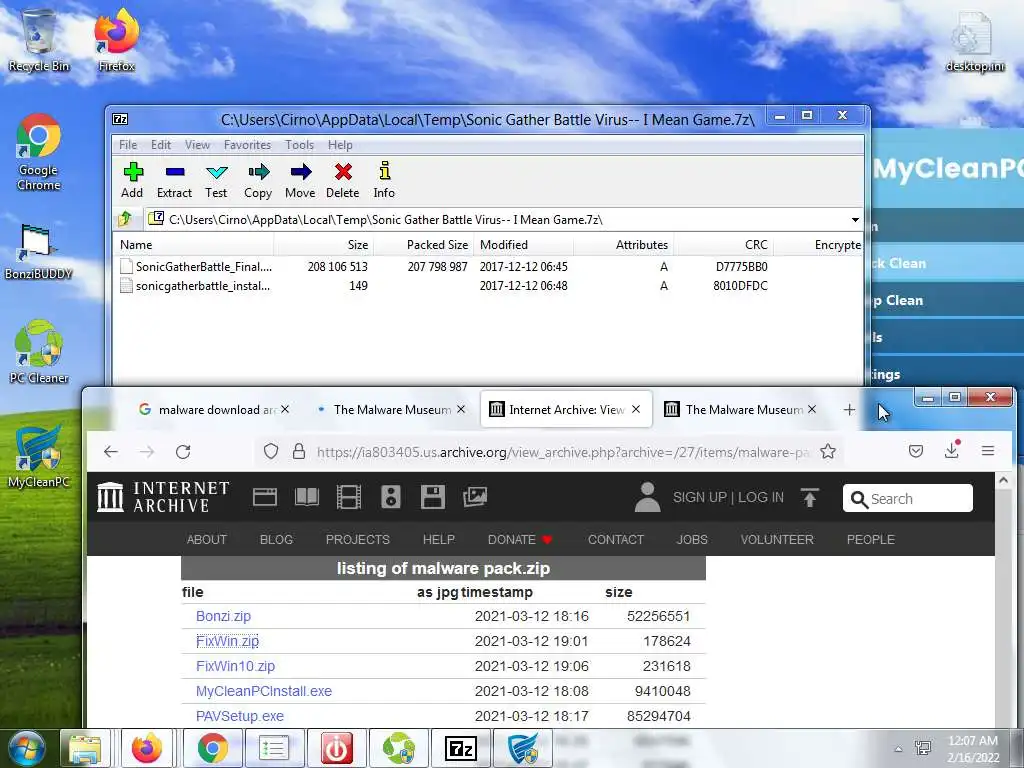Click the Pocket save icon in Firefox
Viewport: 1024px width, 768px height.
916,451
